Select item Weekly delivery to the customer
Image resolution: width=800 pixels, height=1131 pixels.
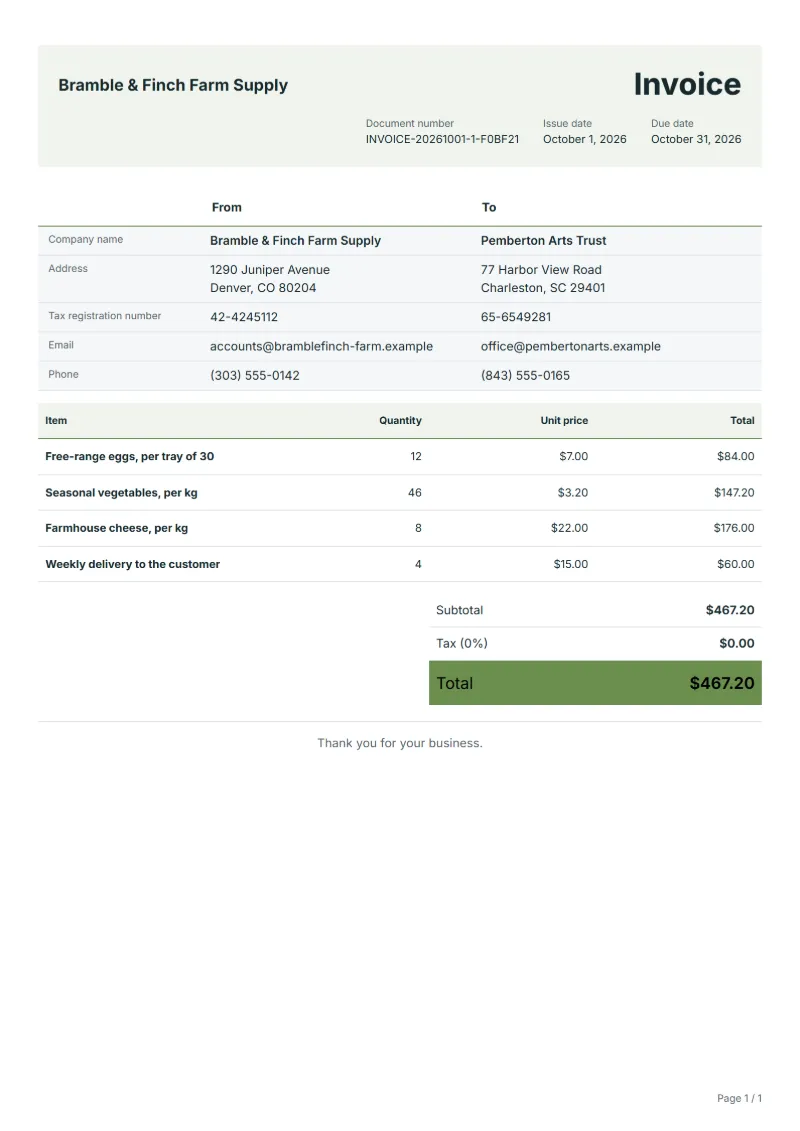point(133,564)
